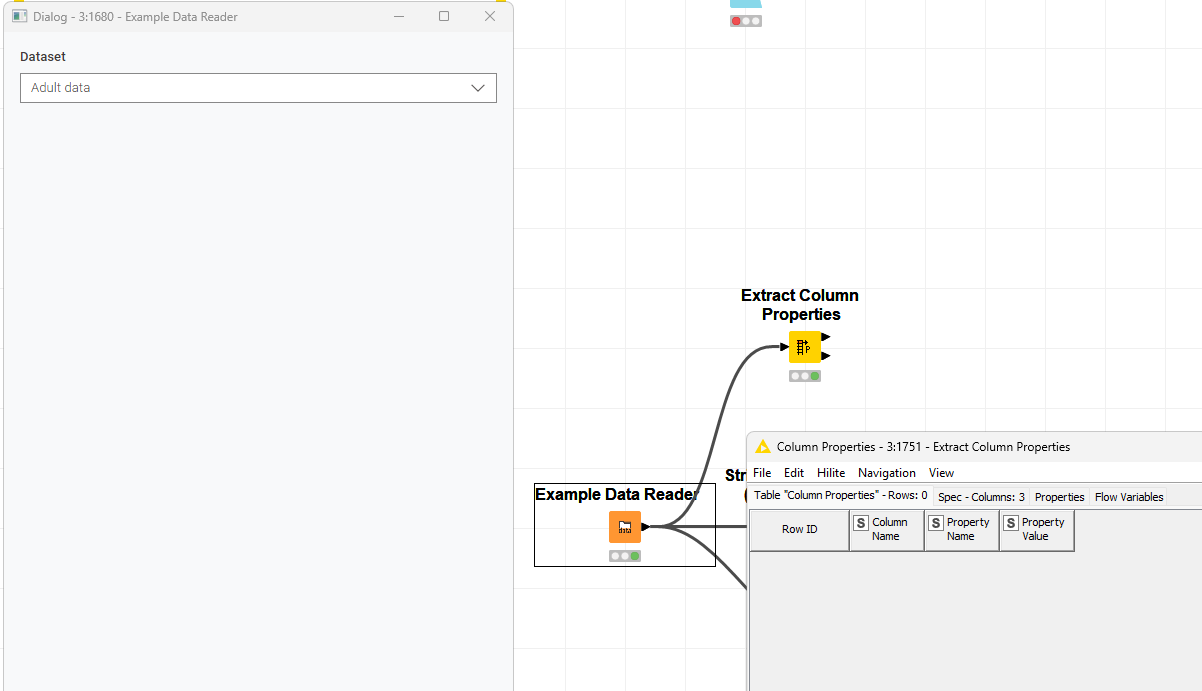Image resolution: width=1202 pixels, height=691 pixels.
Task: Click the red status light on top node
Action: [737, 21]
